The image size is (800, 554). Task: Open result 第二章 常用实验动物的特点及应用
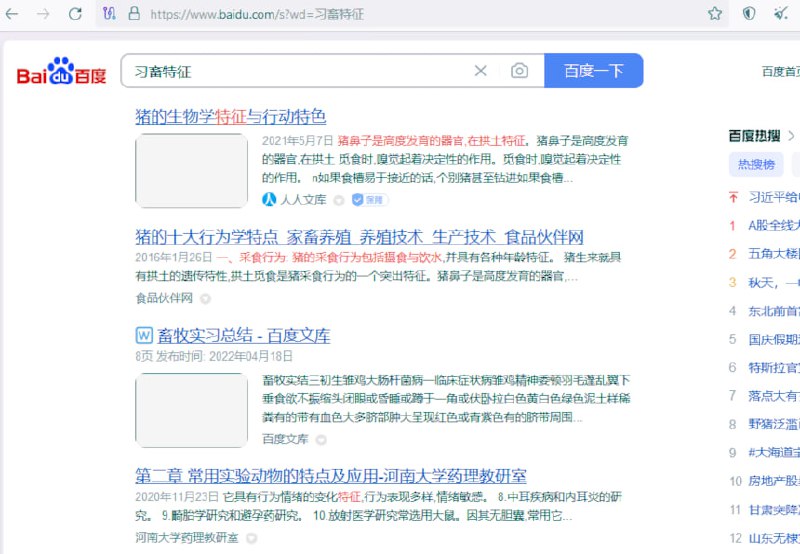(x=331, y=476)
